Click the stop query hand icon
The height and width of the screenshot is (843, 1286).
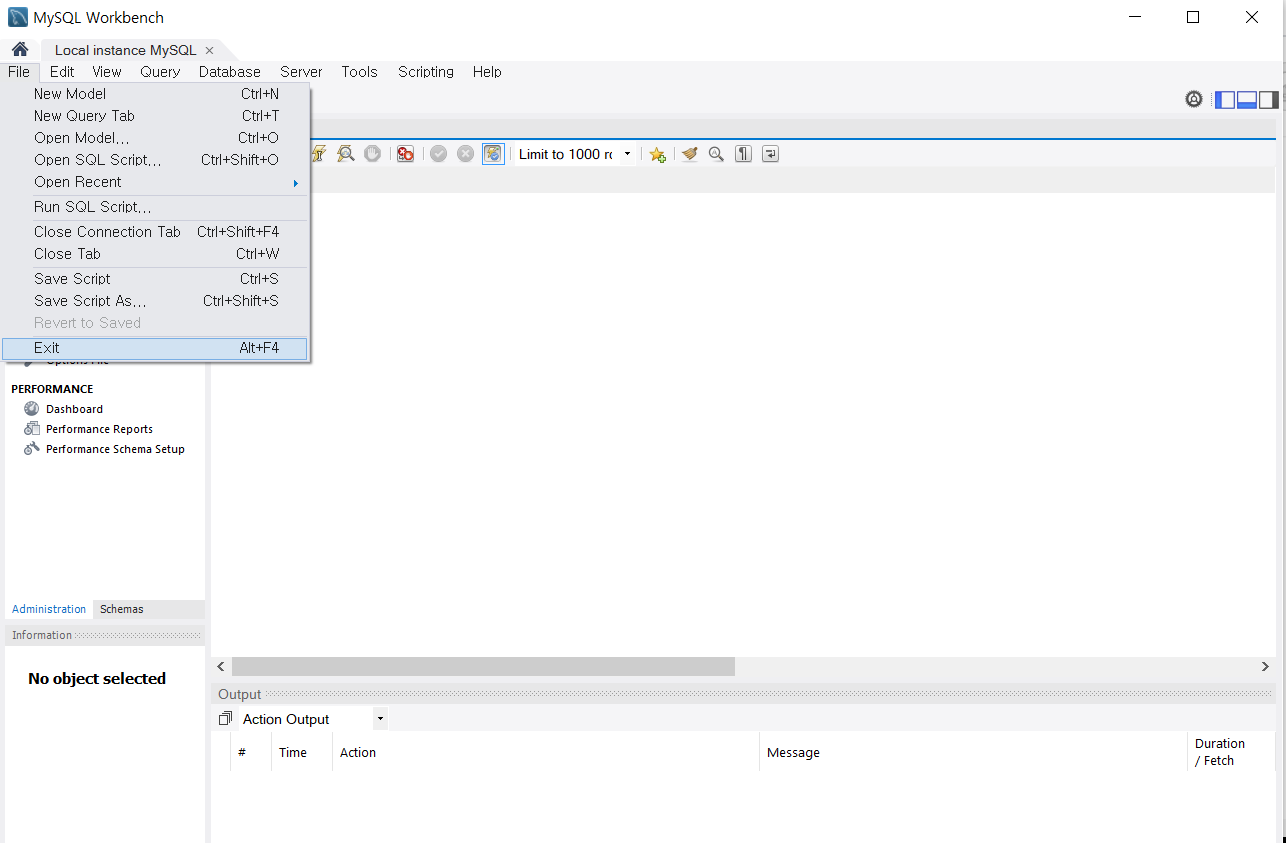pos(372,154)
